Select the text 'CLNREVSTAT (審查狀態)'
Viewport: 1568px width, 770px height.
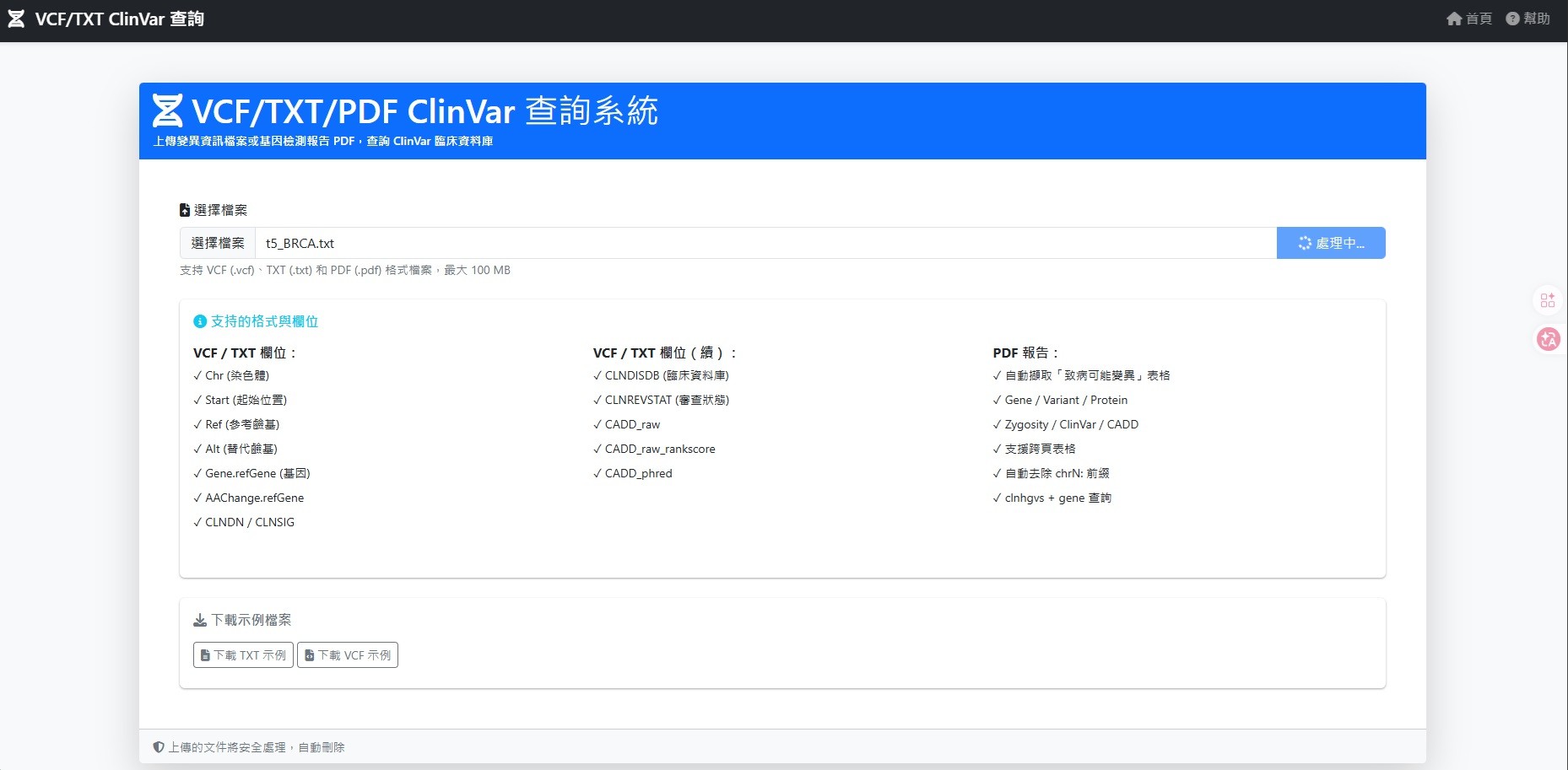pyautogui.click(x=667, y=400)
